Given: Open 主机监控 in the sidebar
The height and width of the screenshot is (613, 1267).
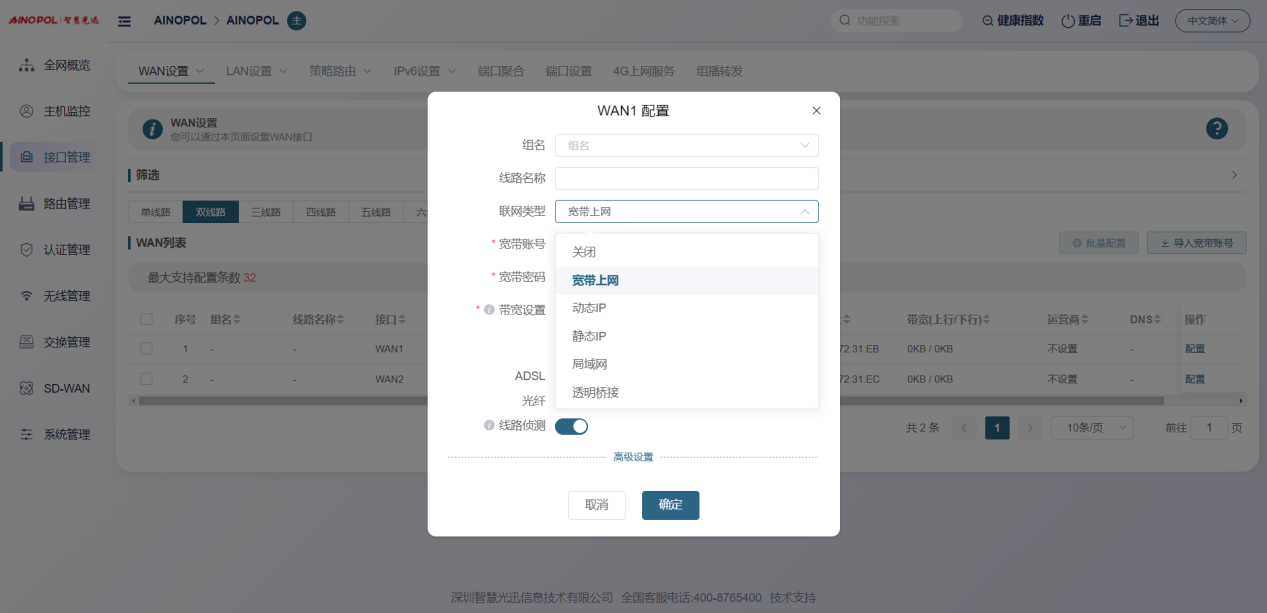Looking at the screenshot, I should click(x=66, y=111).
